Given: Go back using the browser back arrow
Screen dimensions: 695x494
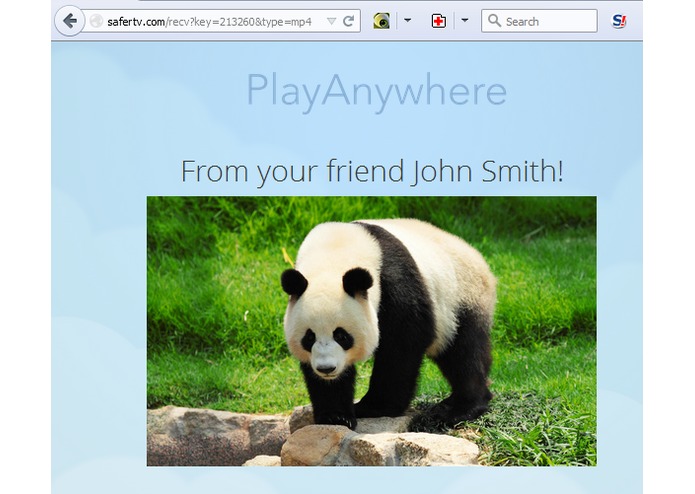Looking at the screenshot, I should (70, 21).
